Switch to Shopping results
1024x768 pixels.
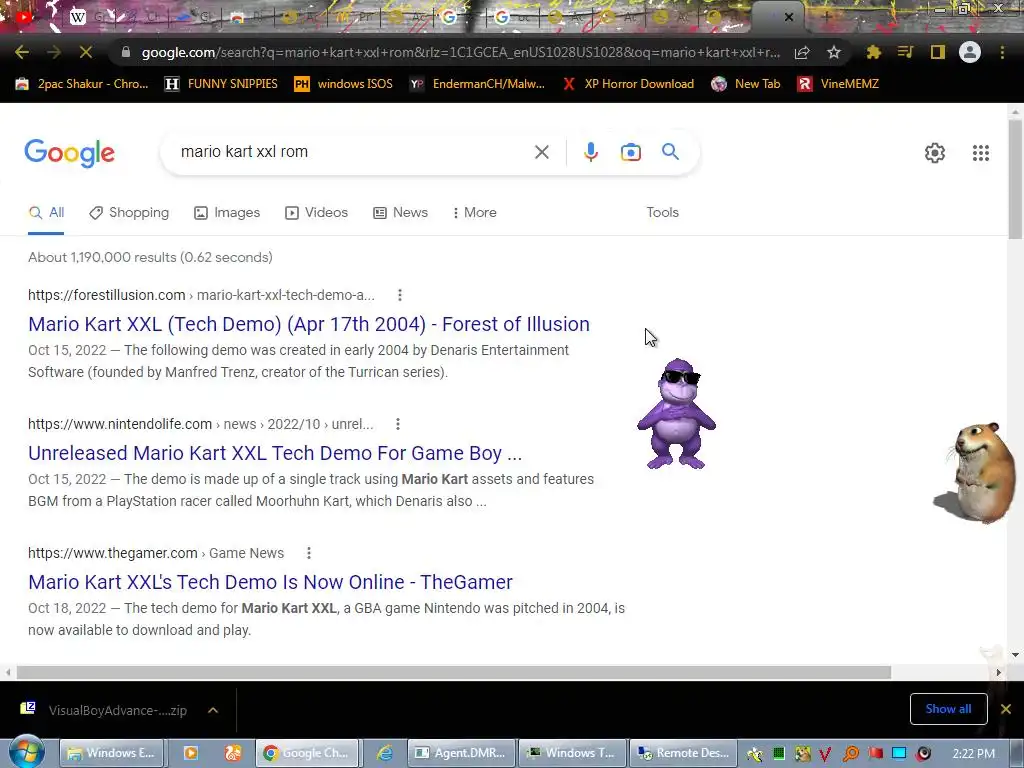(129, 213)
